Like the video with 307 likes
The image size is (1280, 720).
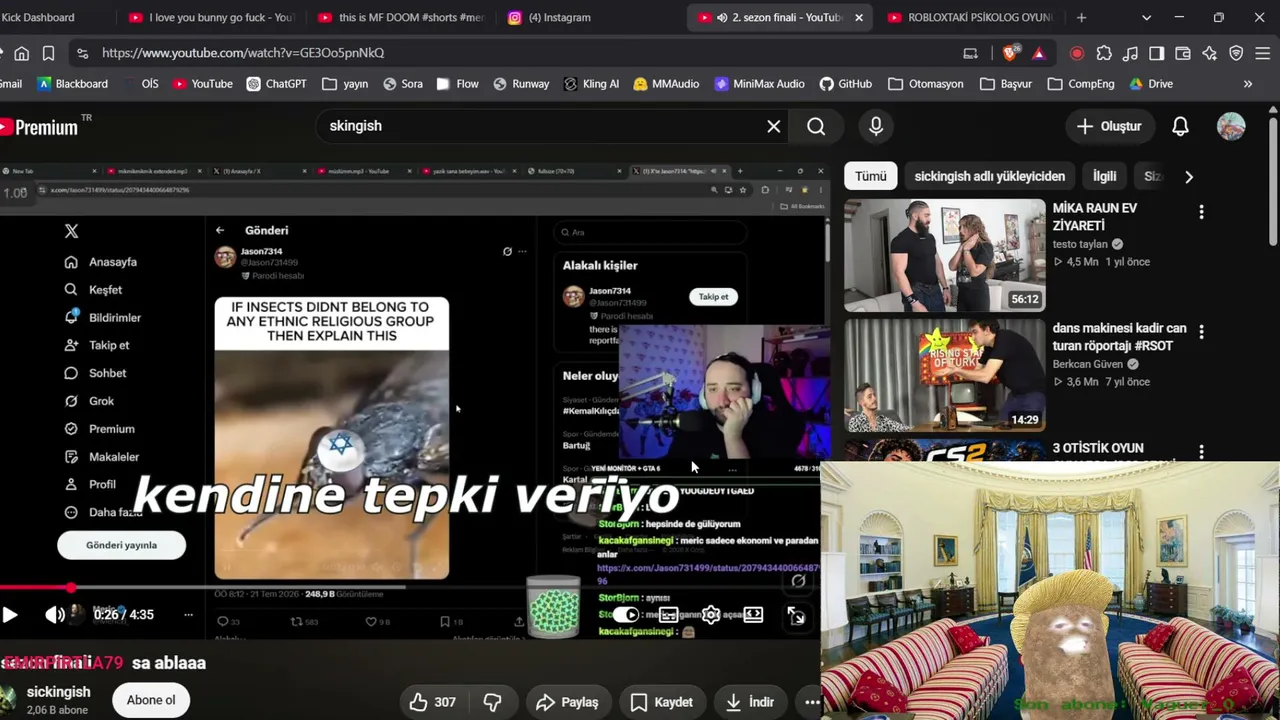click(x=432, y=702)
